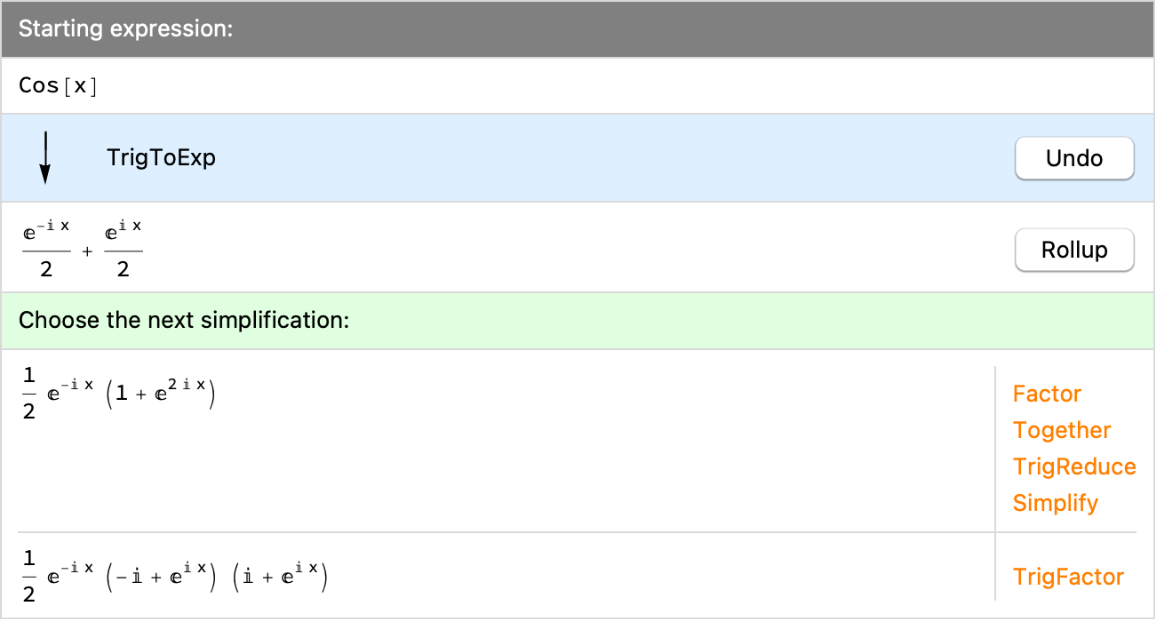Apply the Factor simplification
The width and height of the screenshot is (1156, 620).
1047,394
